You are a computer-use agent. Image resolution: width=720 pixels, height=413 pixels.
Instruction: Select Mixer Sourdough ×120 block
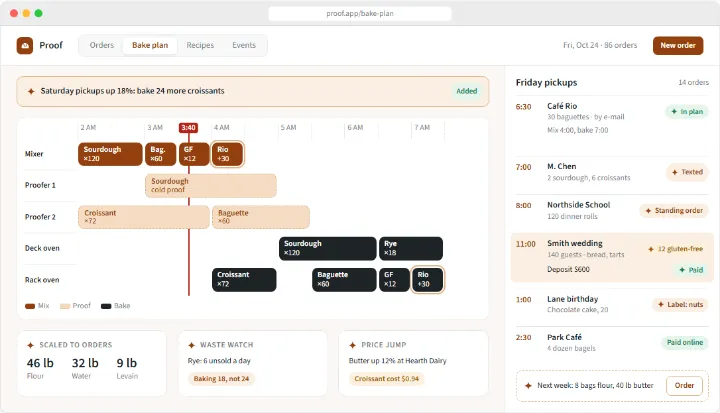tap(110, 154)
